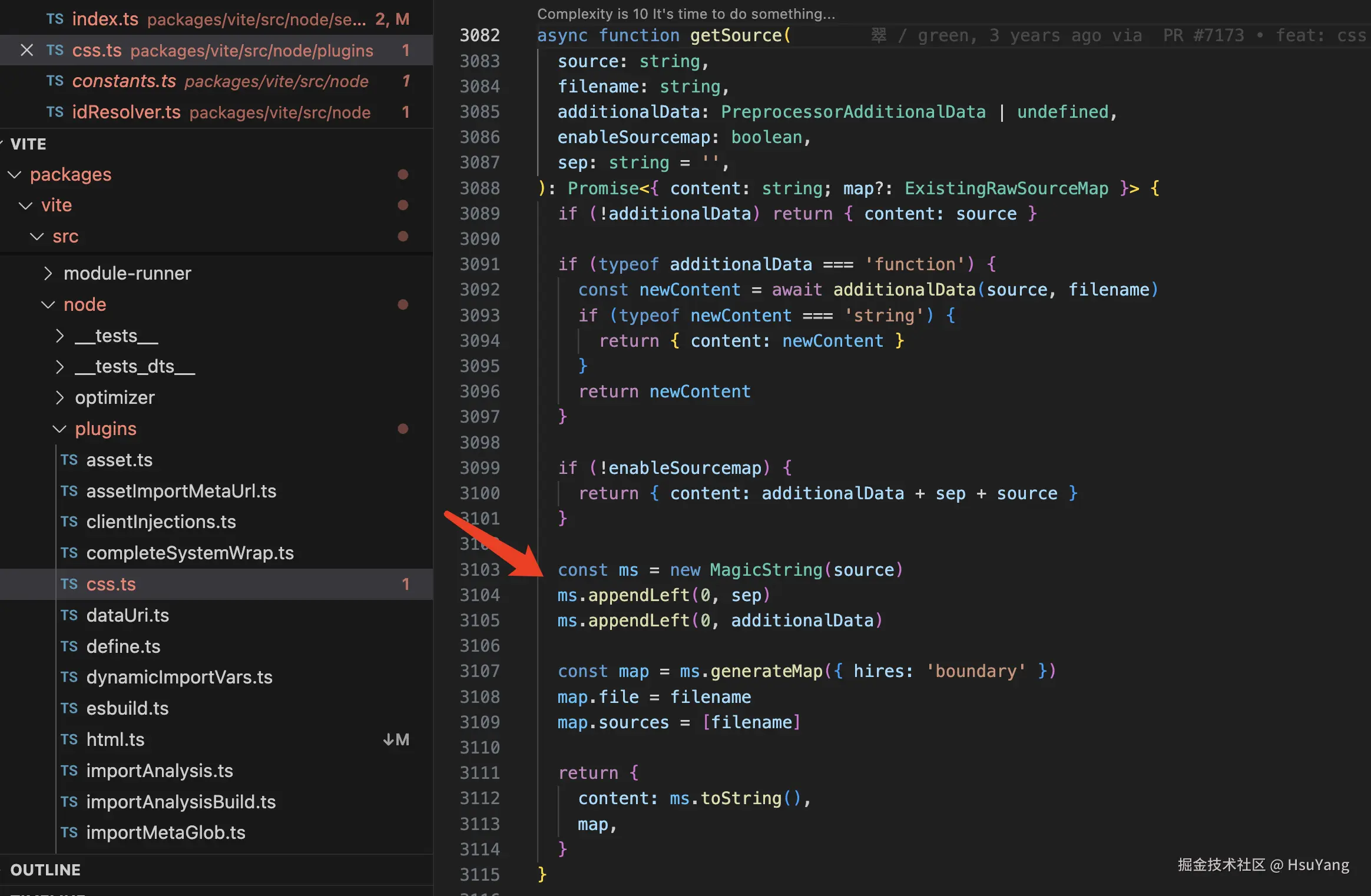Expand the __tests__ folder
This screenshot has height=896, width=1371.
[59, 336]
